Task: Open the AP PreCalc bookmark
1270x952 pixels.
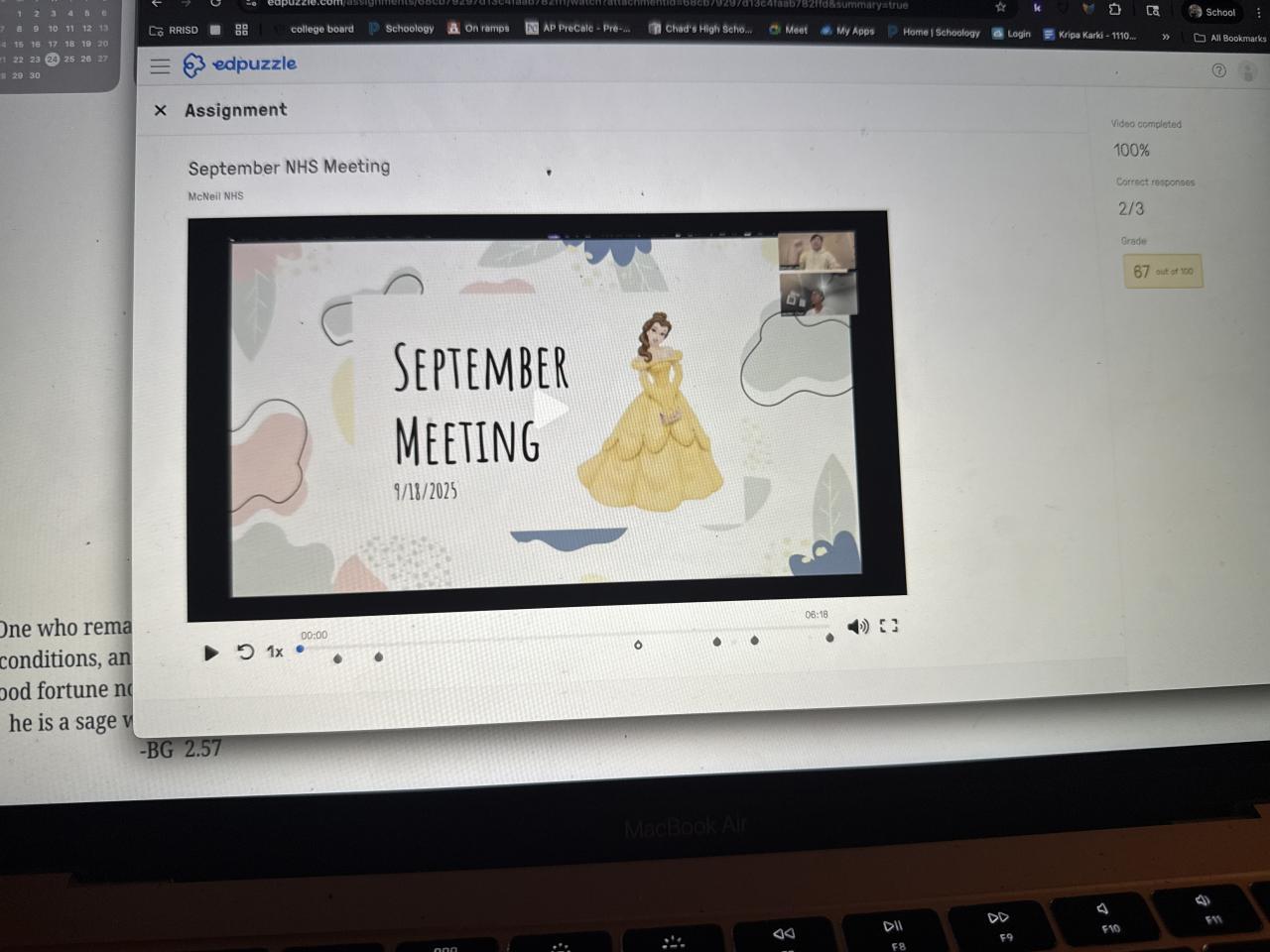Action: [x=577, y=28]
